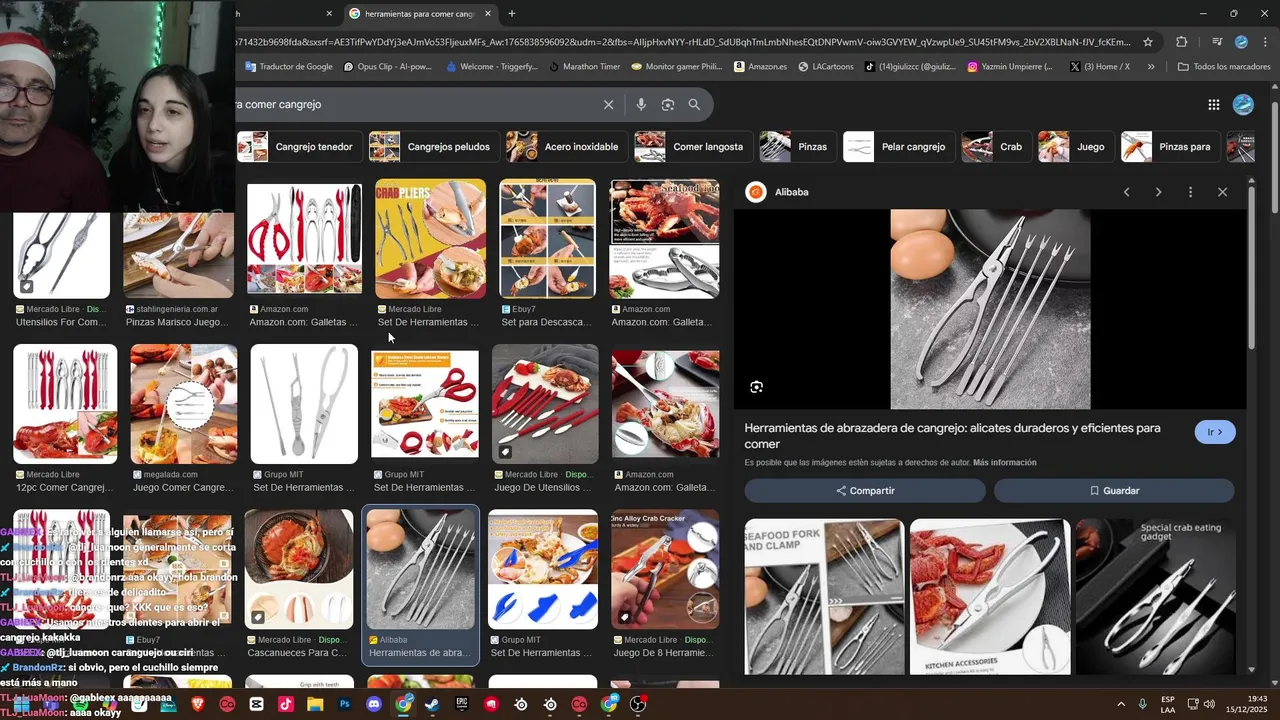Image resolution: width=1280 pixels, height=720 pixels.
Task: Open the Traductor de Google bookmark
Action: (287, 67)
